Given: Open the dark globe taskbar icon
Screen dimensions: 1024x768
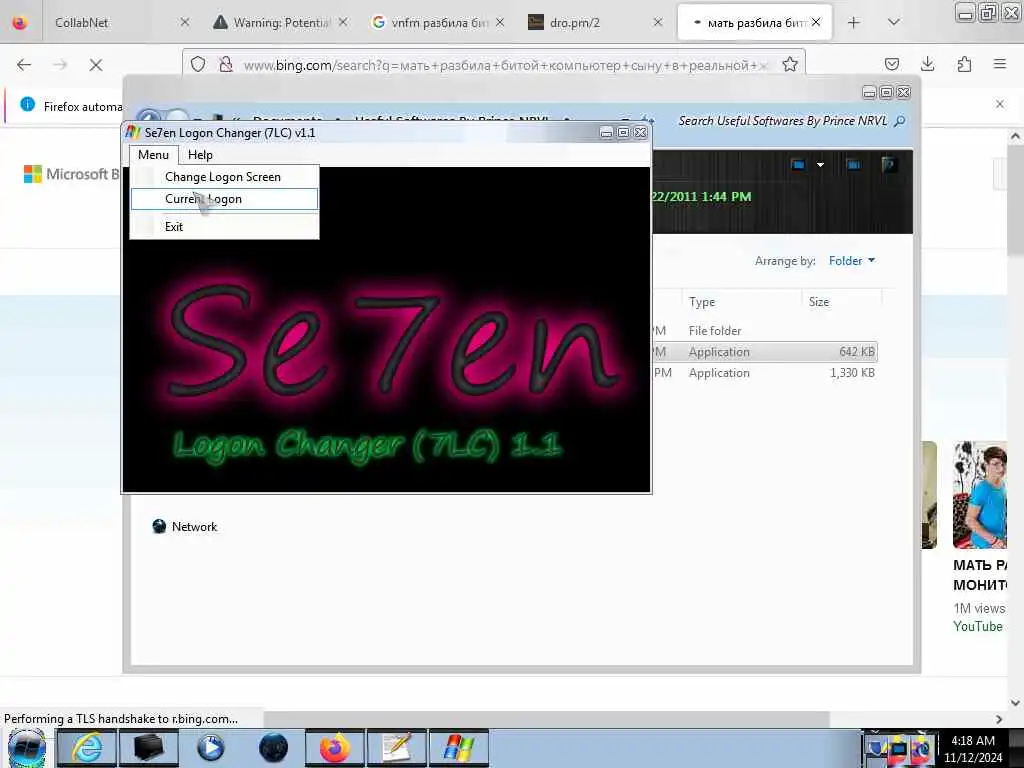Looking at the screenshot, I should click(x=273, y=748).
